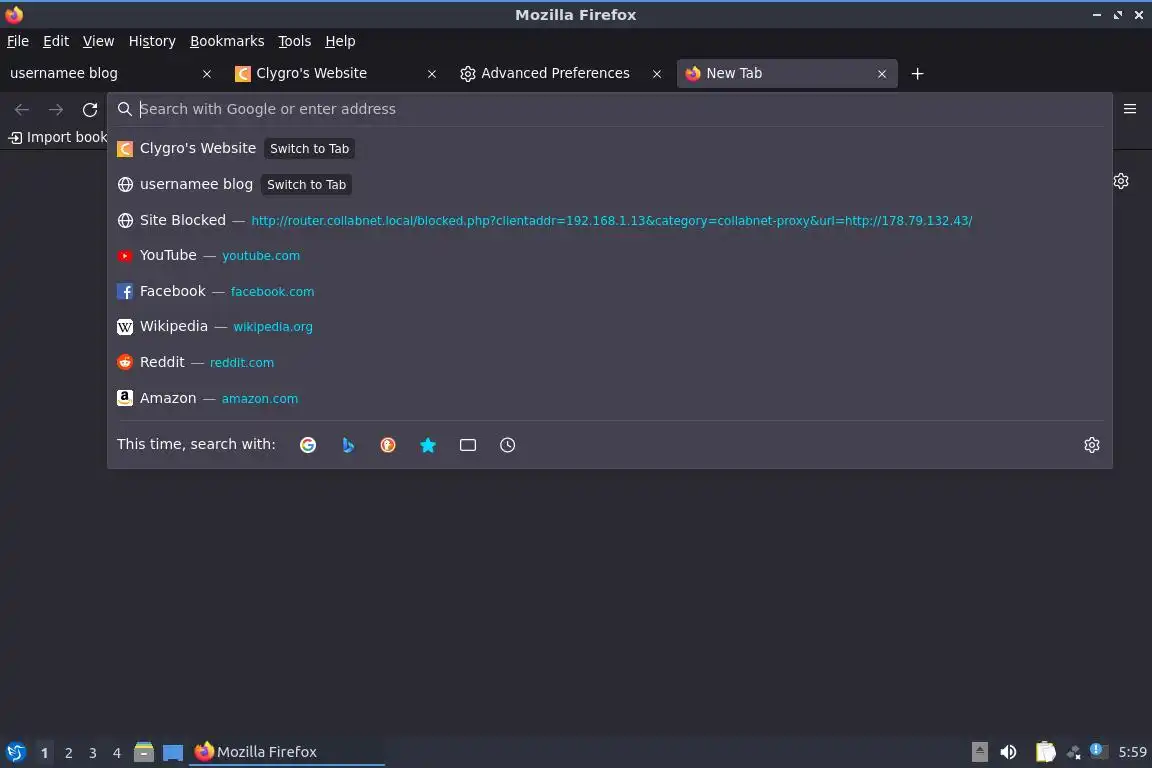Image resolution: width=1152 pixels, height=768 pixels.
Task: Switch to workspace 3 in taskbar
Action: [x=93, y=753]
